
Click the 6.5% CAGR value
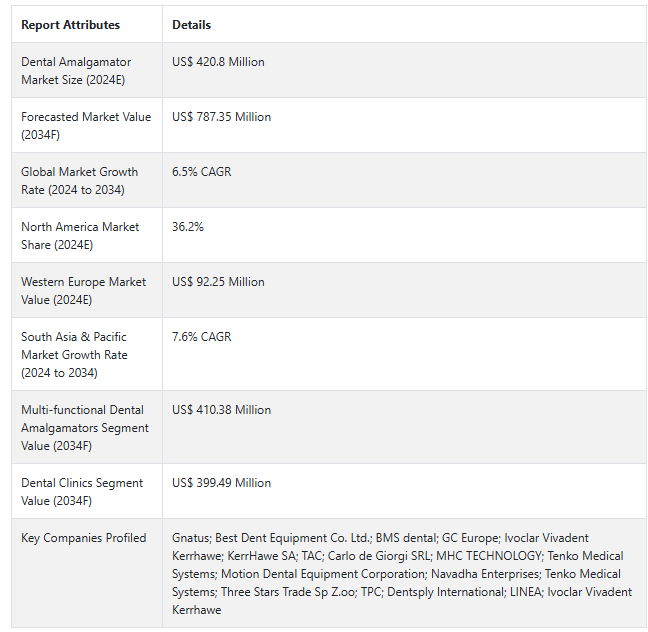[201, 172]
